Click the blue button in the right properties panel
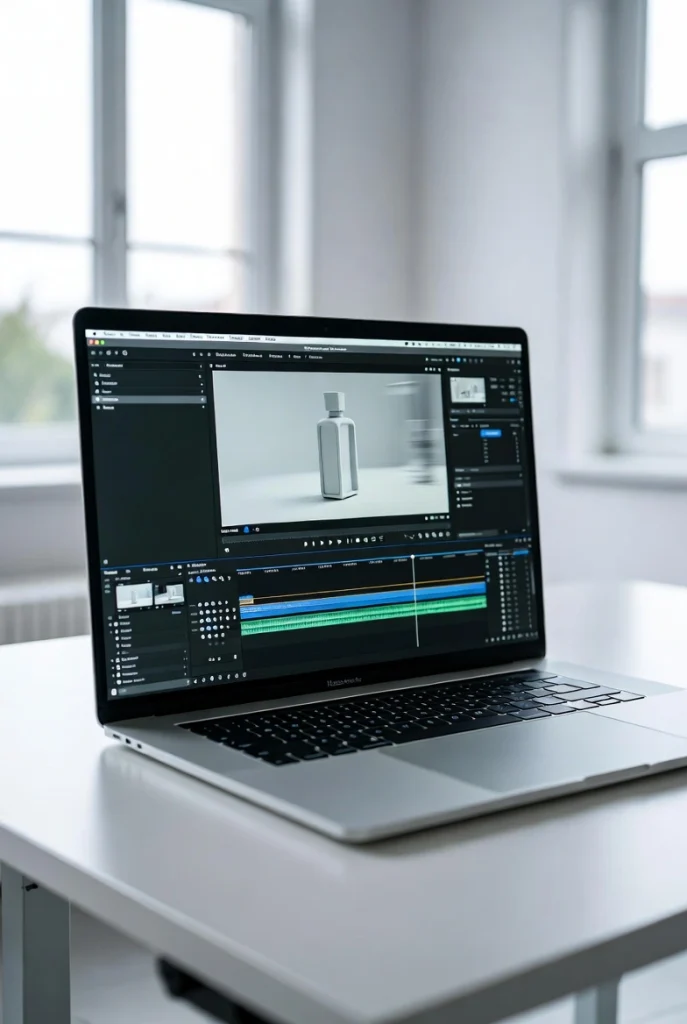 pyautogui.click(x=490, y=434)
